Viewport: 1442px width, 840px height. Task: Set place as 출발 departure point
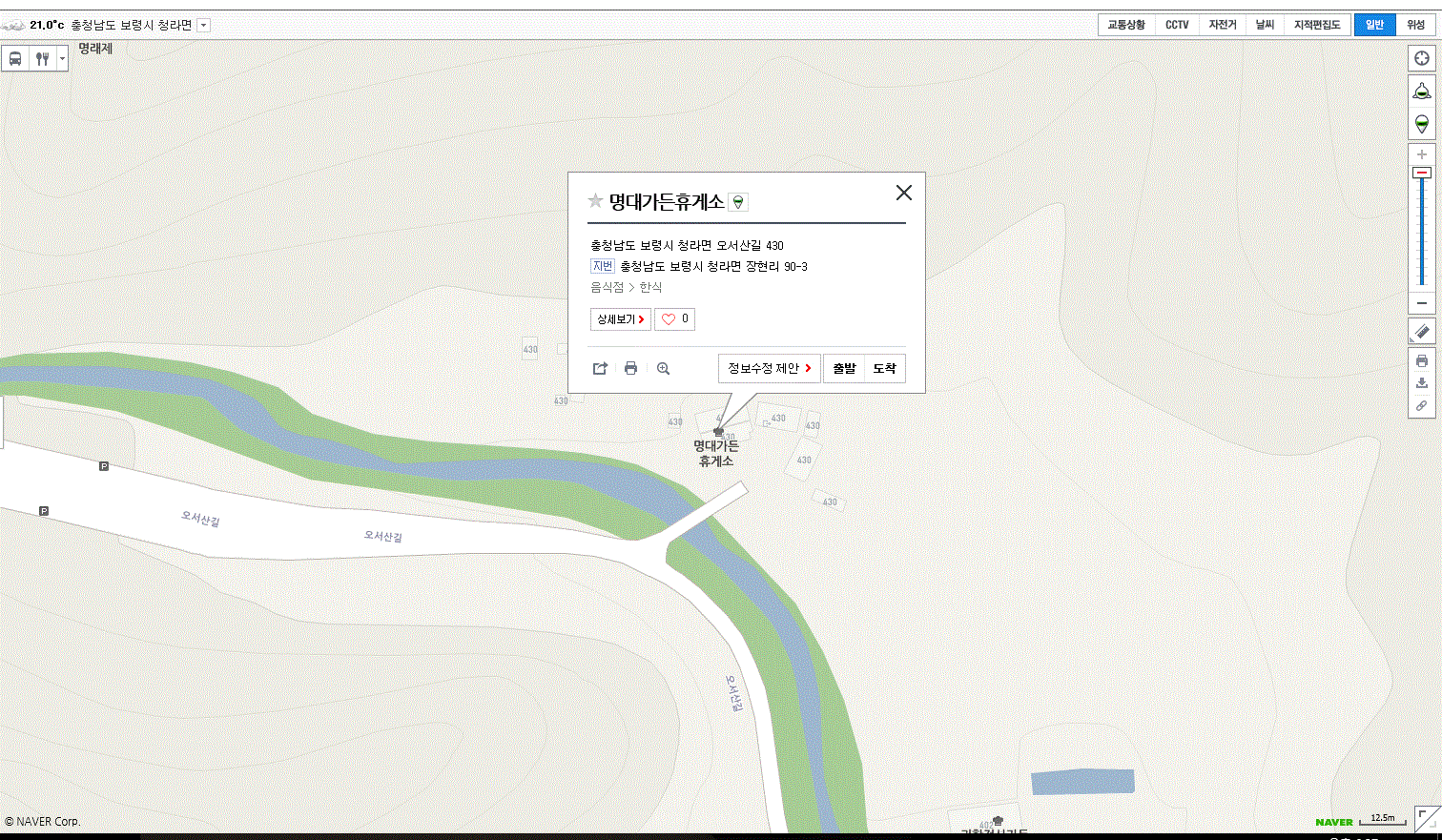(844, 368)
